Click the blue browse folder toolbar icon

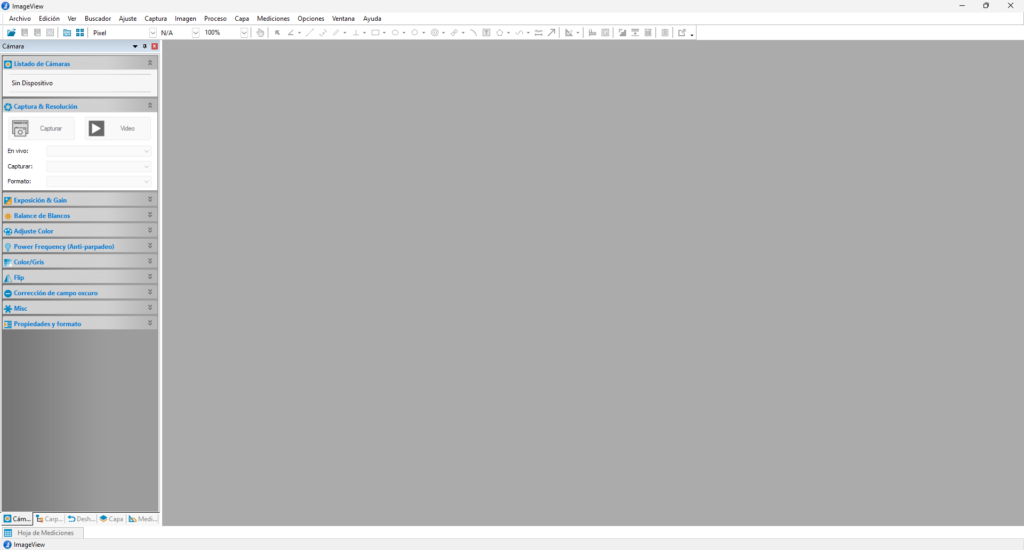[67, 33]
